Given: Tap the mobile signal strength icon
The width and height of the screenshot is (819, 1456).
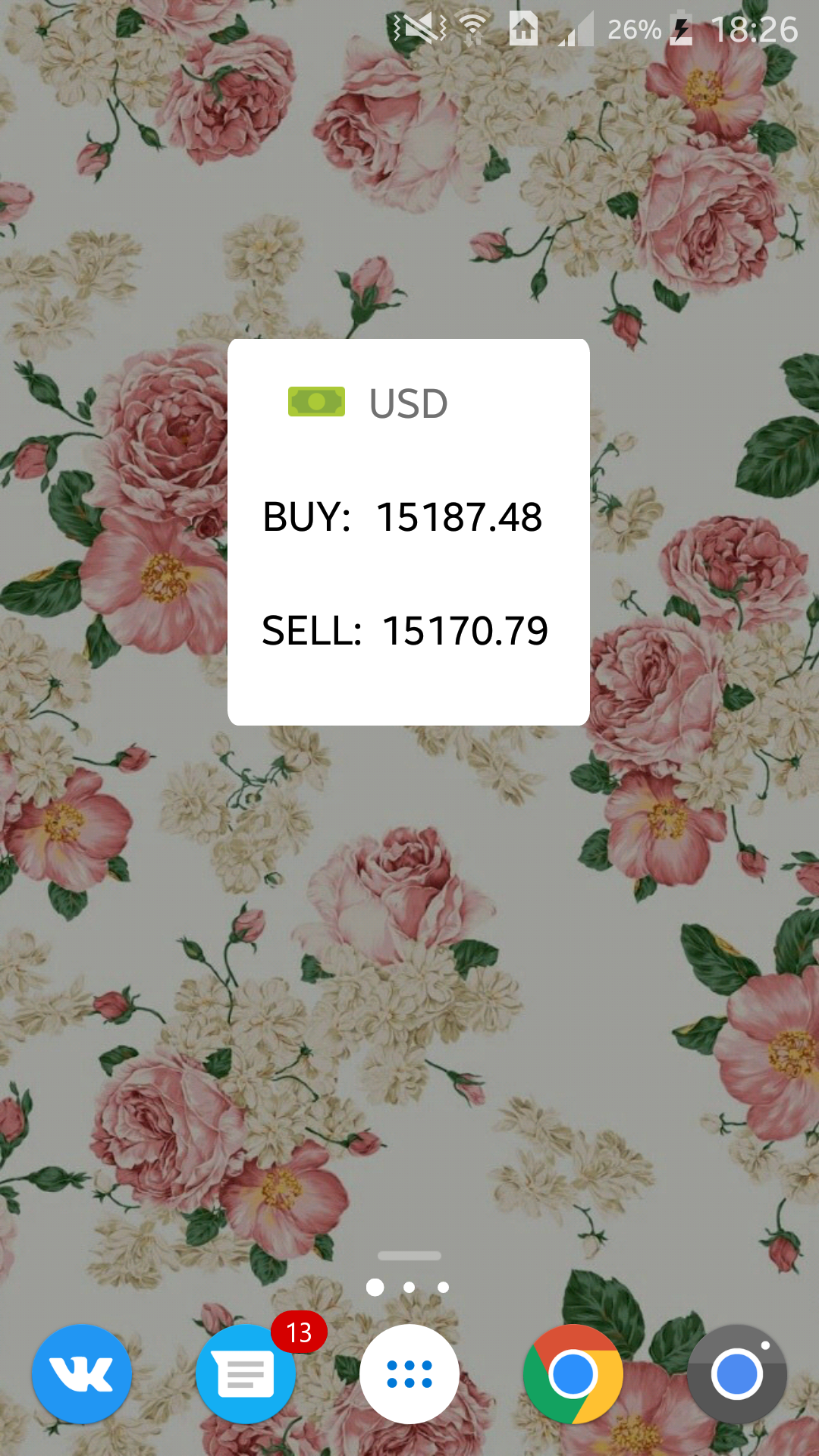Looking at the screenshot, I should [576, 30].
